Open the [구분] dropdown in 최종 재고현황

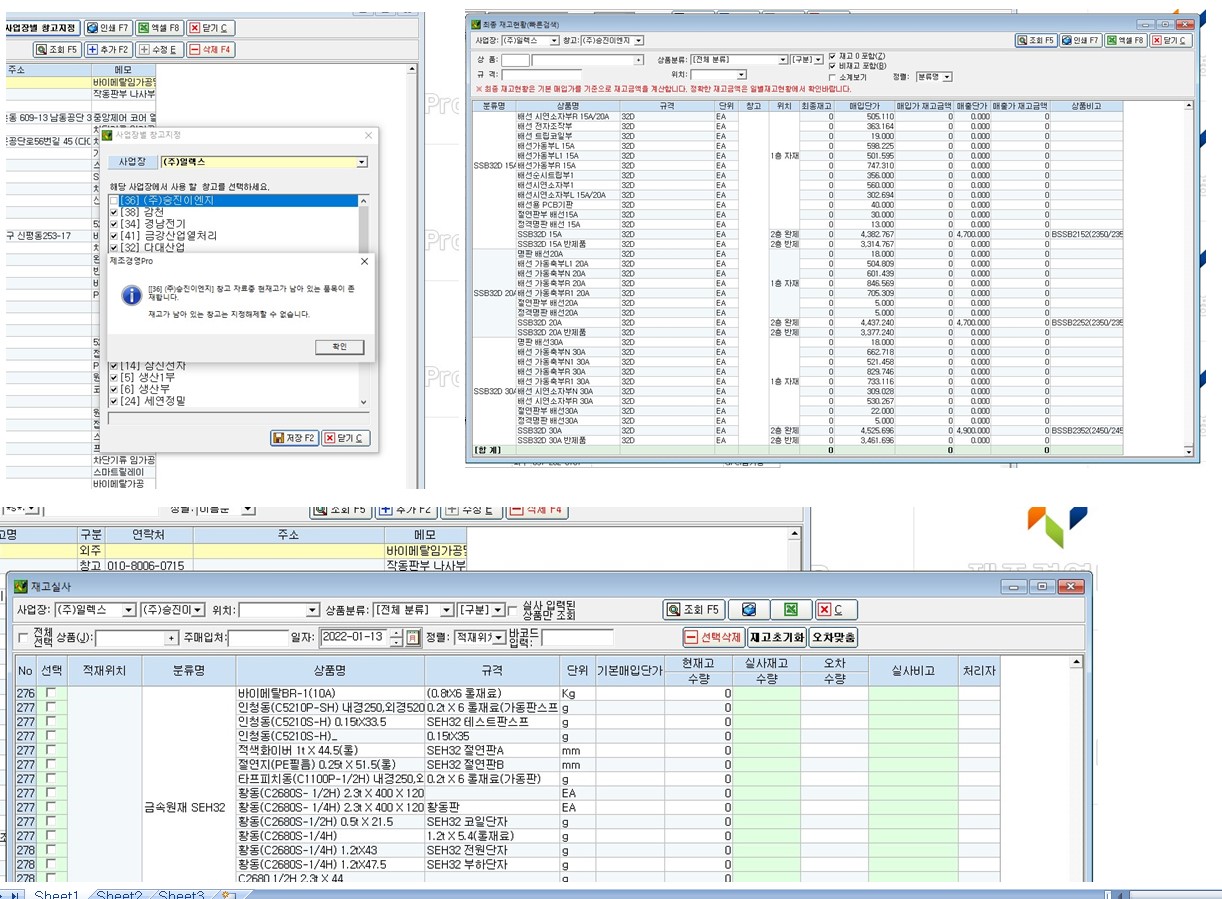click(819, 60)
